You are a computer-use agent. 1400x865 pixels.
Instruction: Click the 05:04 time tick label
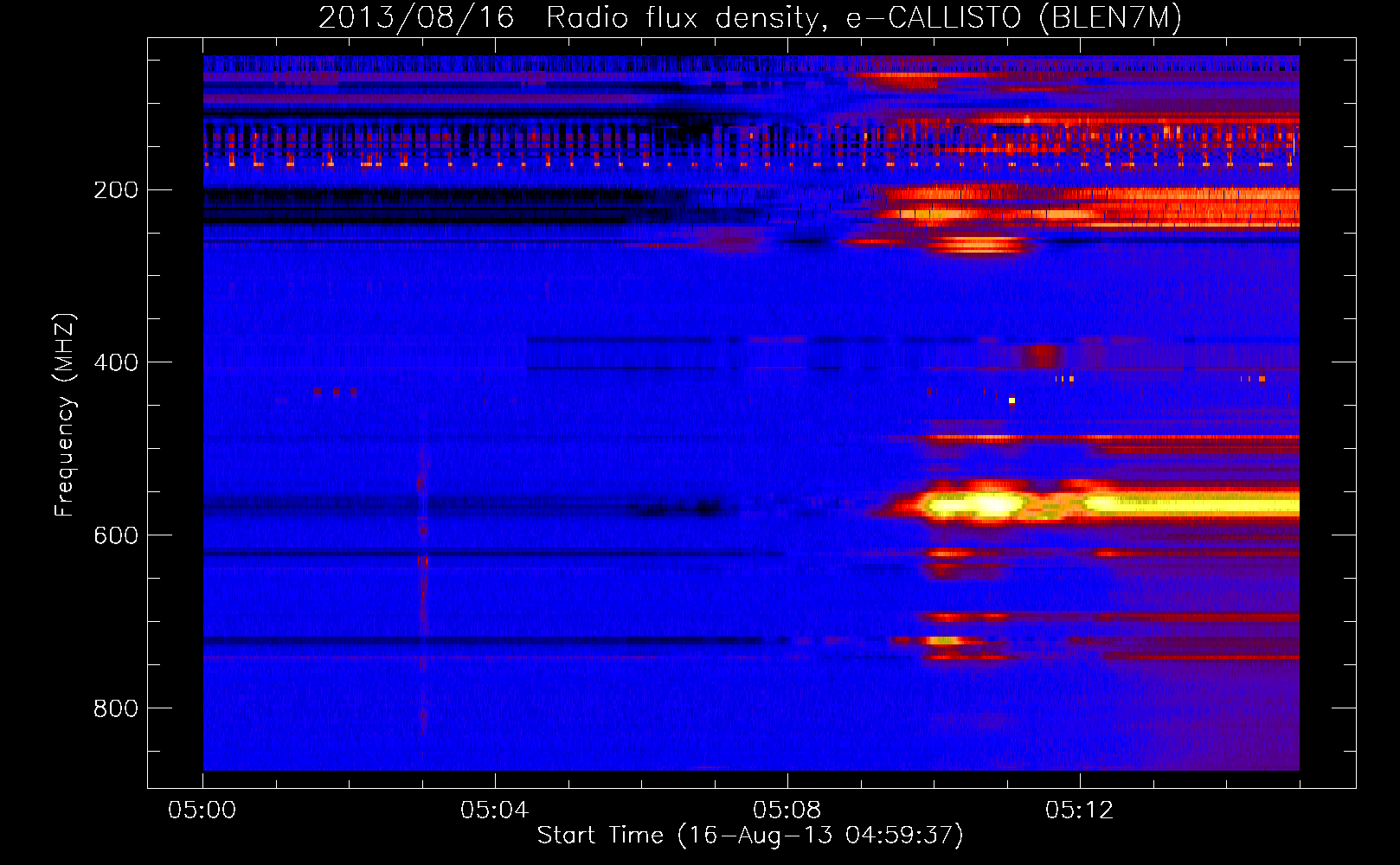(495, 811)
